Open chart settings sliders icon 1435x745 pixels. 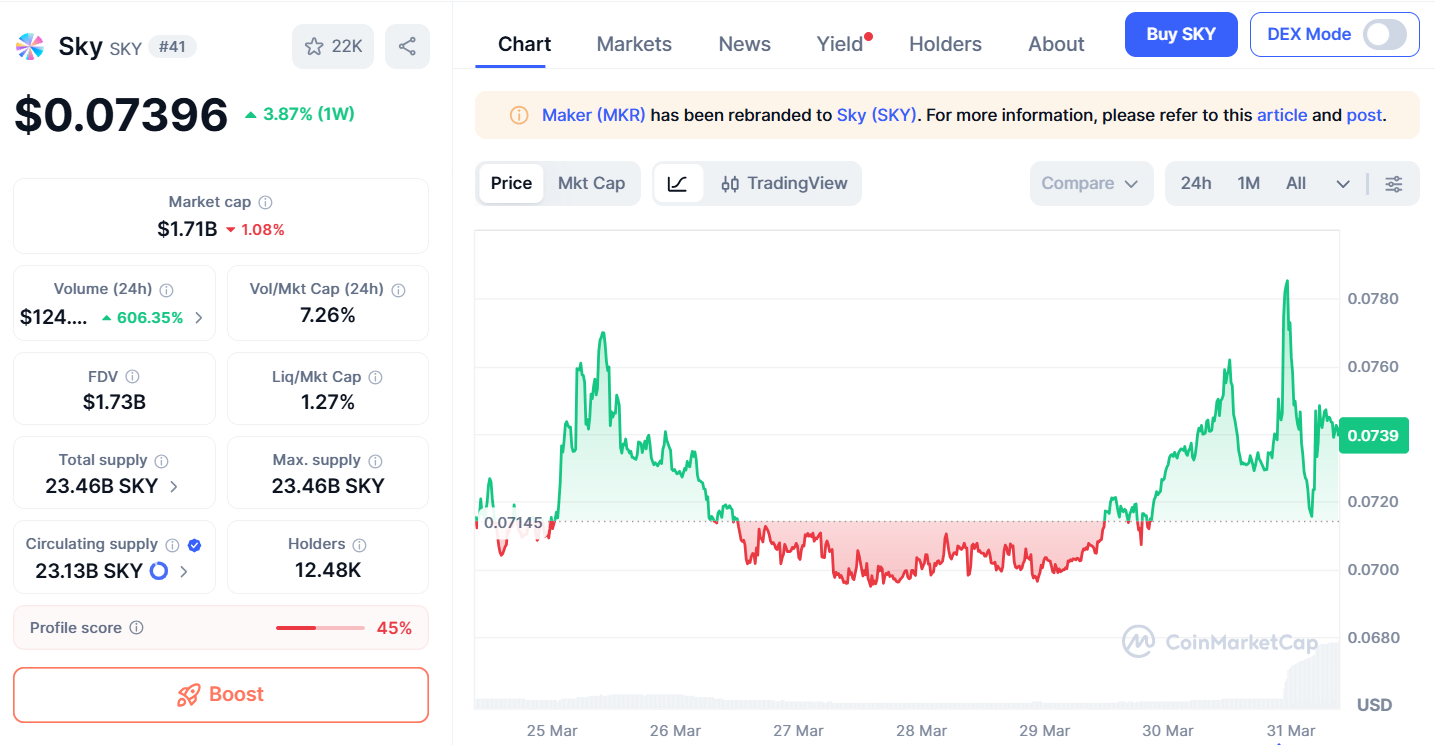coord(1393,184)
